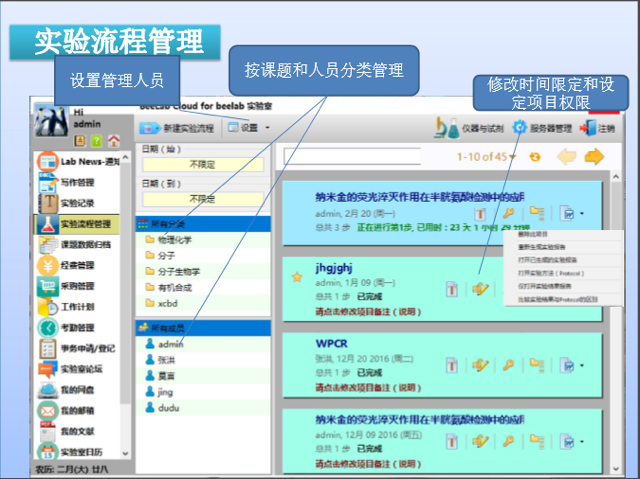Image resolution: width=640 pixels, height=479 pixels.
Task: Open T record icon on jhgjghj project
Action: (x=451, y=289)
